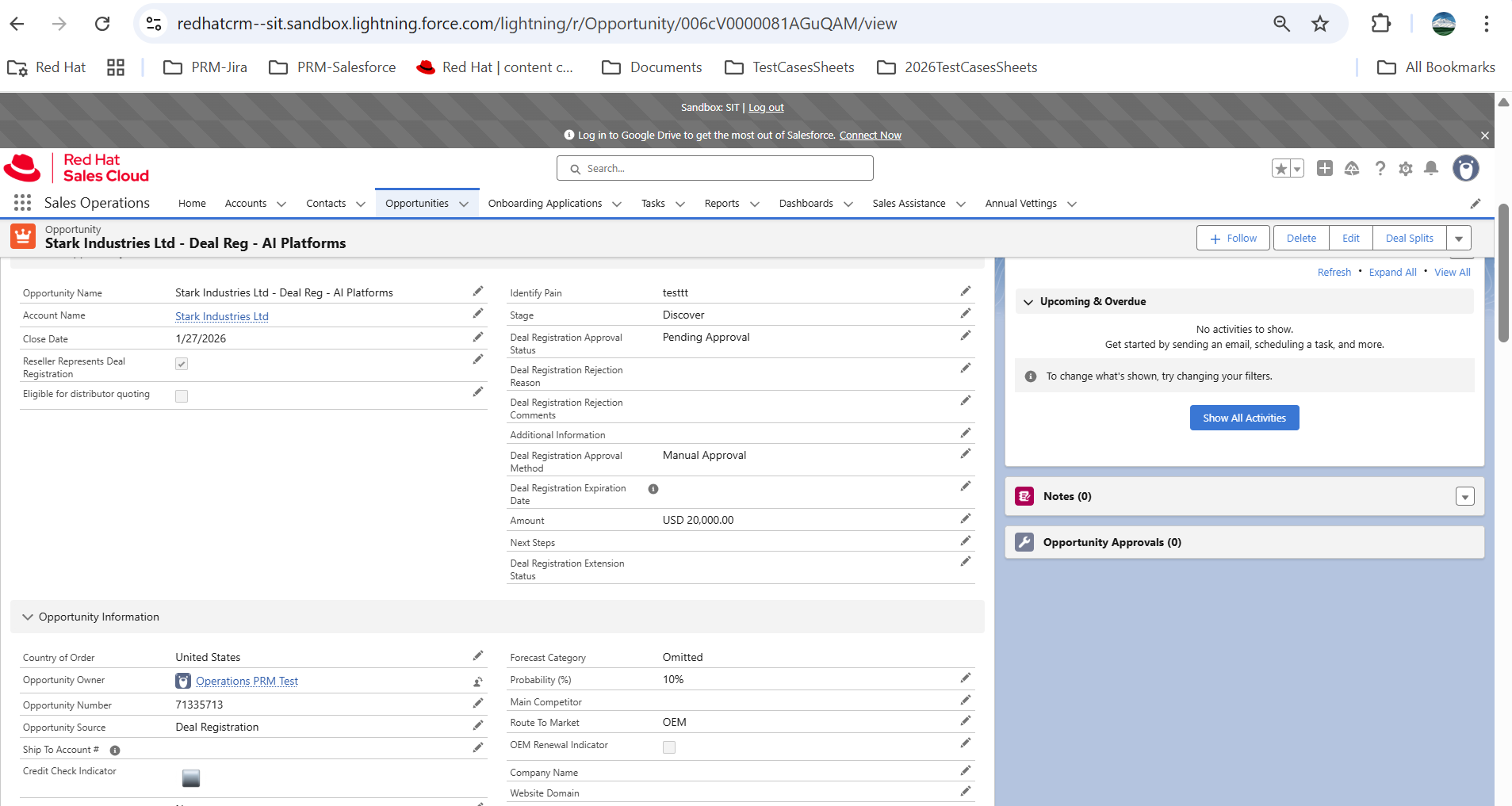Viewport: 1512px width, 806px height.
Task: Open the Stark Industries Ltd account link
Action: (x=222, y=316)
